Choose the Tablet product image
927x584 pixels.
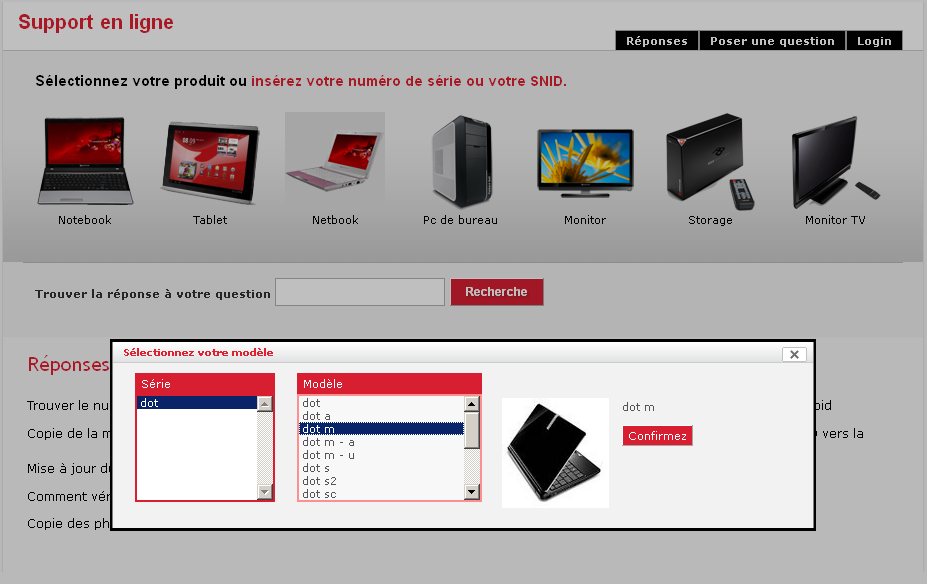click(x=210, y=163)
